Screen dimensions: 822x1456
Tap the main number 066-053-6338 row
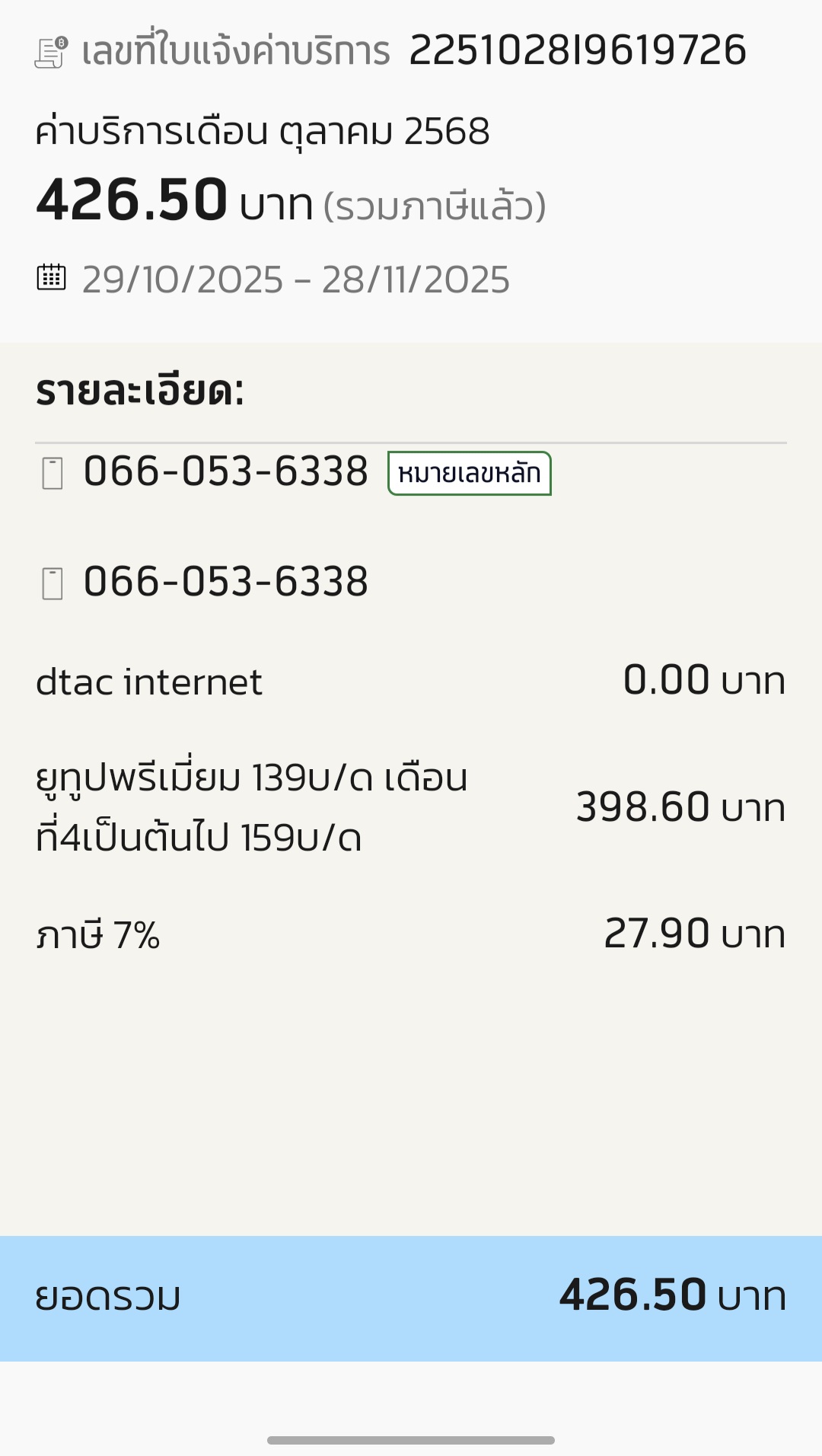click(x=225, y=471)
